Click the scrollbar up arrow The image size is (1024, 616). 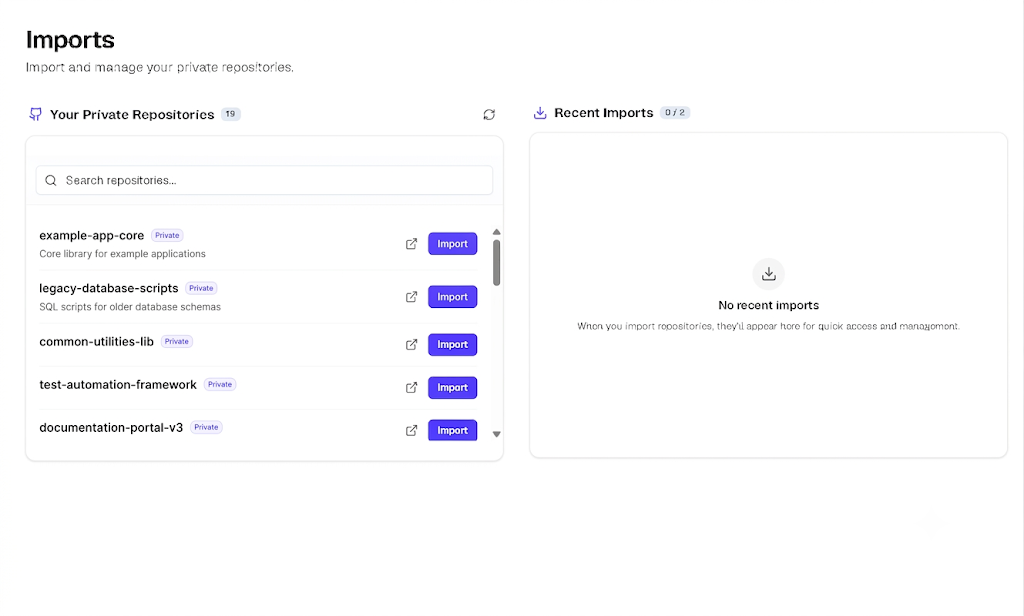coord(496,232)
